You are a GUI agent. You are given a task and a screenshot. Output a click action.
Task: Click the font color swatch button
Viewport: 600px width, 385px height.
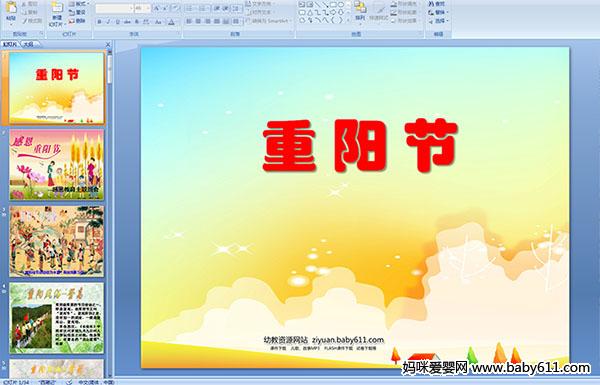coord(171,22)
